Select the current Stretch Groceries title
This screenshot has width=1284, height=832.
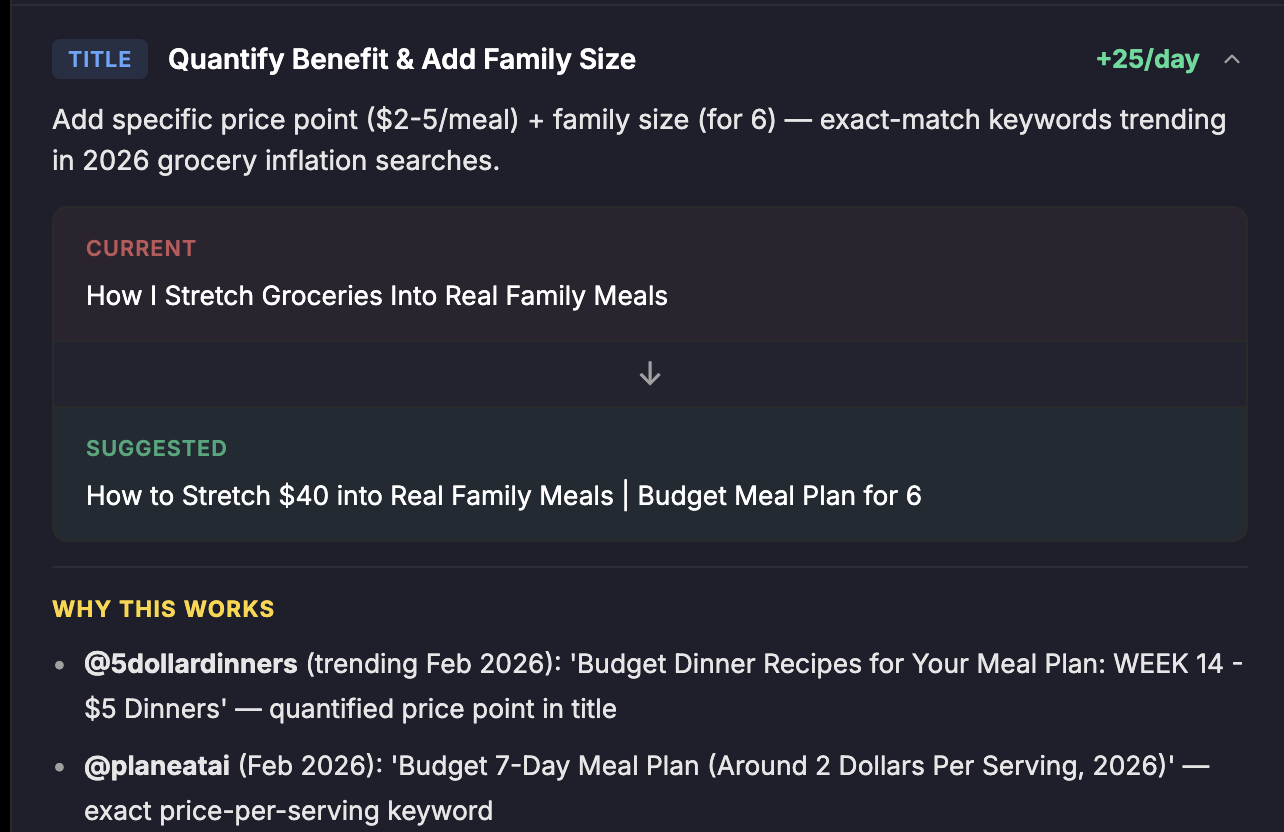tap(377, 296)
